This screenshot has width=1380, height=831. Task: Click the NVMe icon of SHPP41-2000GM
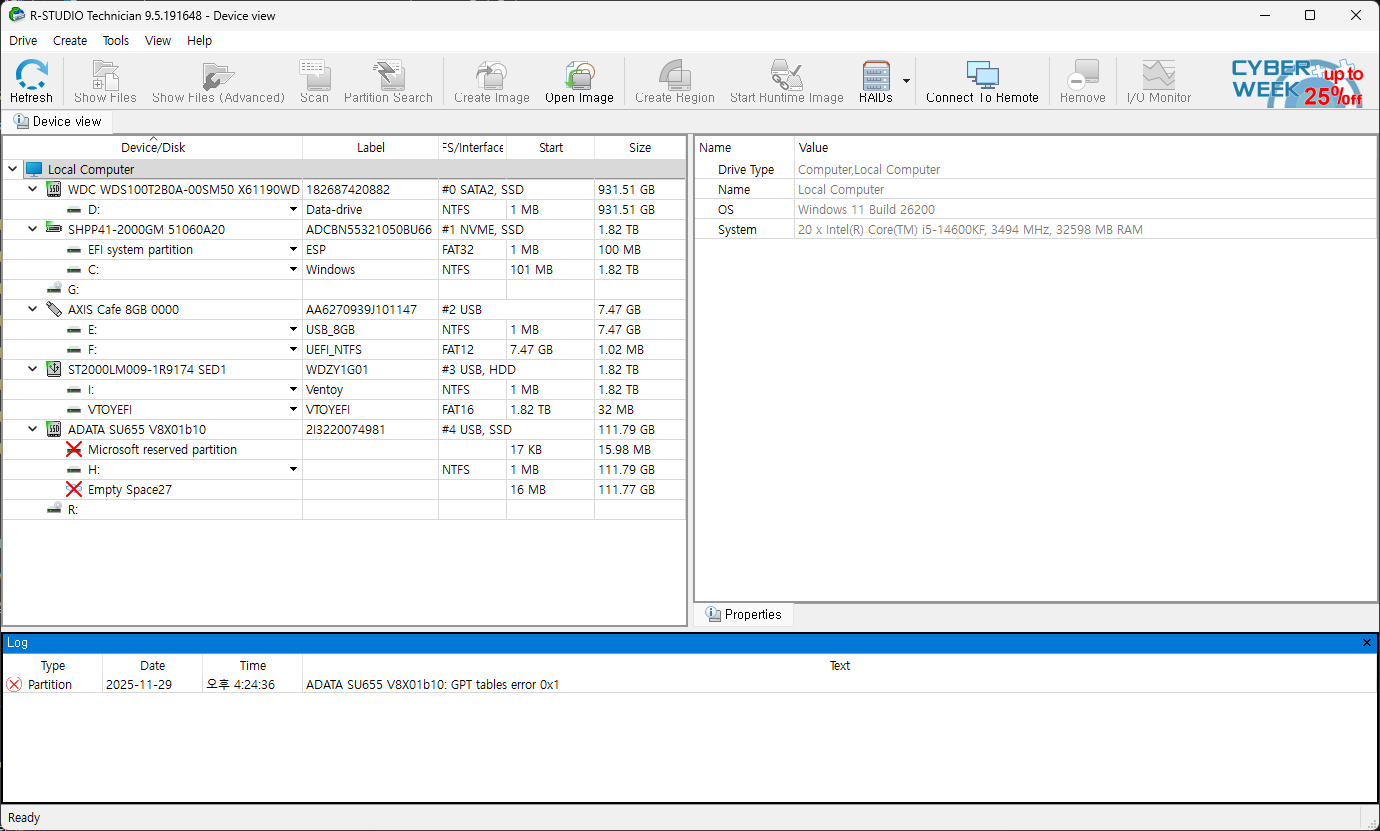pyautogui.click(x=54, y=229)
